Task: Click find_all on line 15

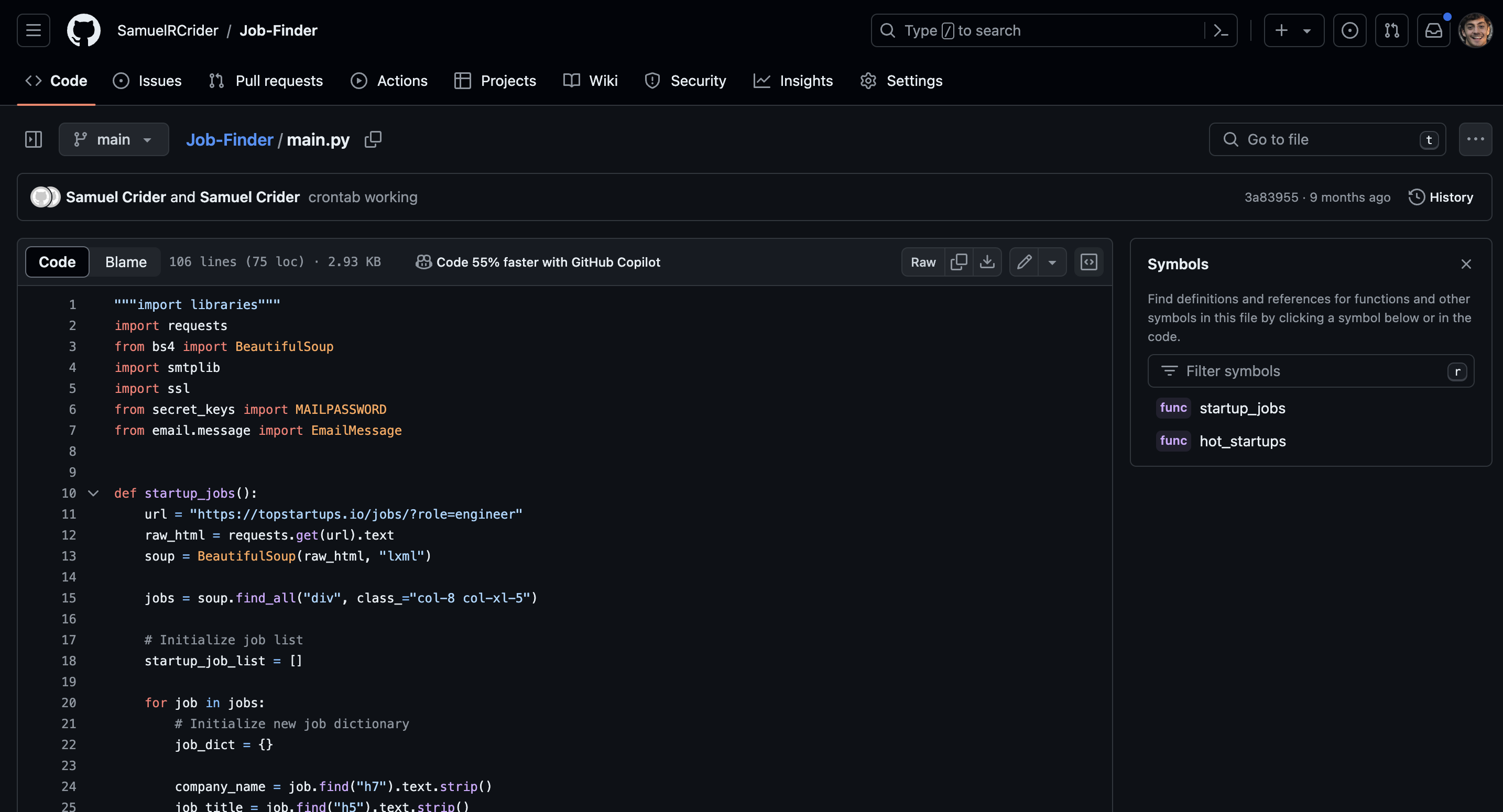Action: click(x=266, y=598)
